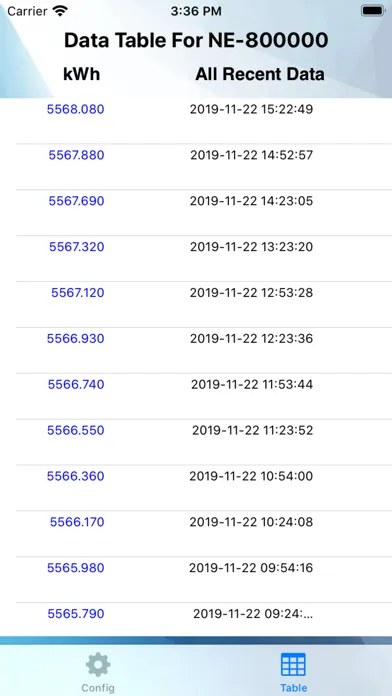The image size is (392, 696).
Task: Select row dated 2019-11-22 11:23:52
Action: 204,442
